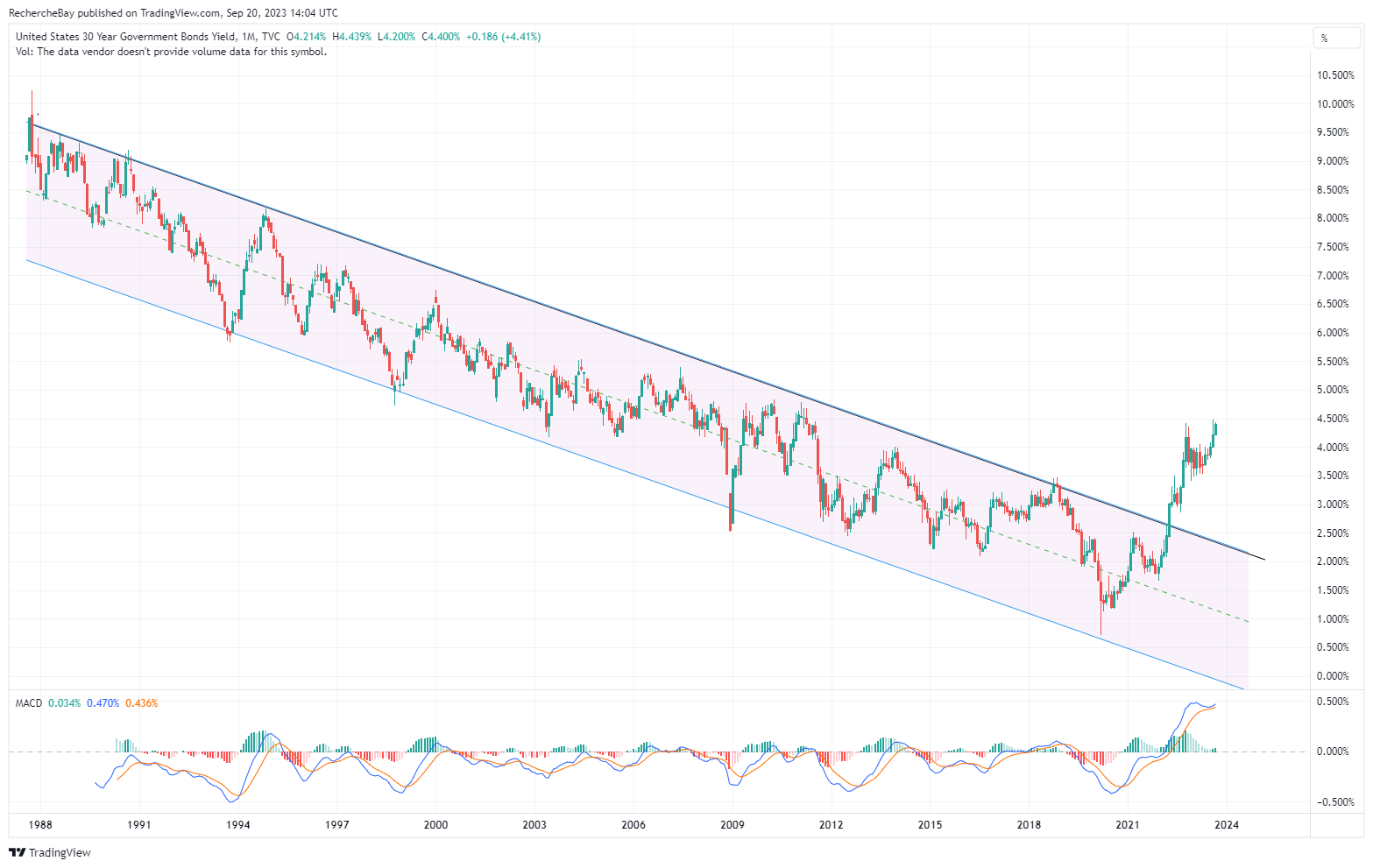
Task: Click the 2009 label on time axis
Action: (x=732, y=824)
